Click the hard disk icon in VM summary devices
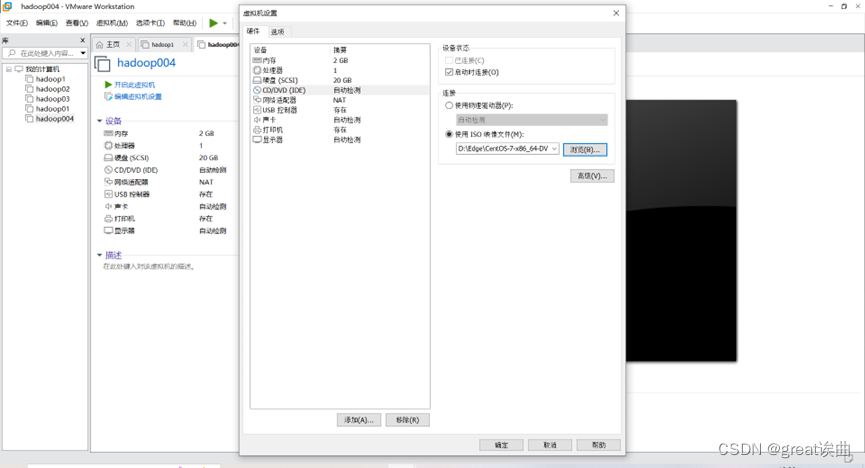The image size is (865, 468). (x=108, y=157)
